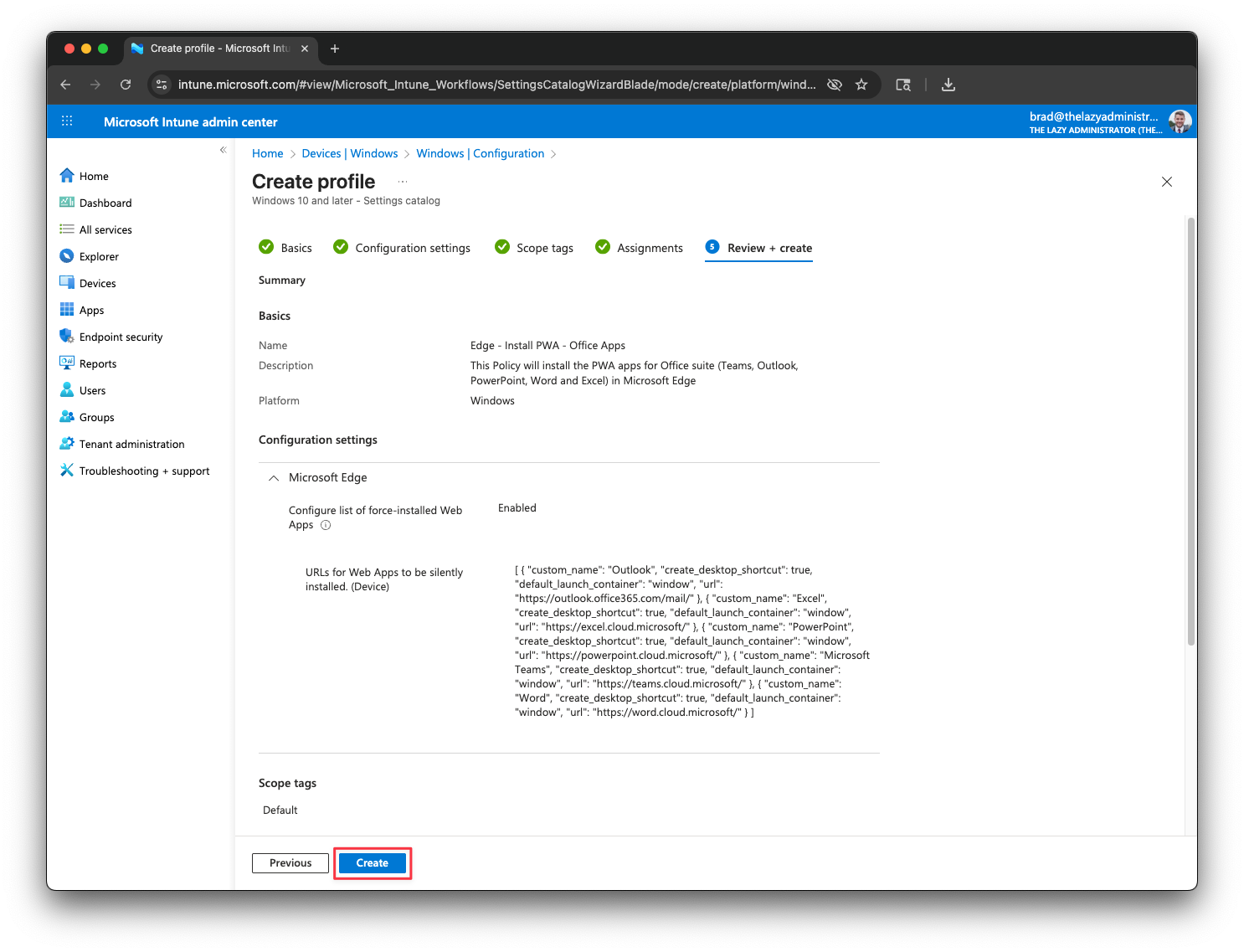Screen dimensions: 1244x952
Task: Click the browser back arrow
Action: (65, 85)
